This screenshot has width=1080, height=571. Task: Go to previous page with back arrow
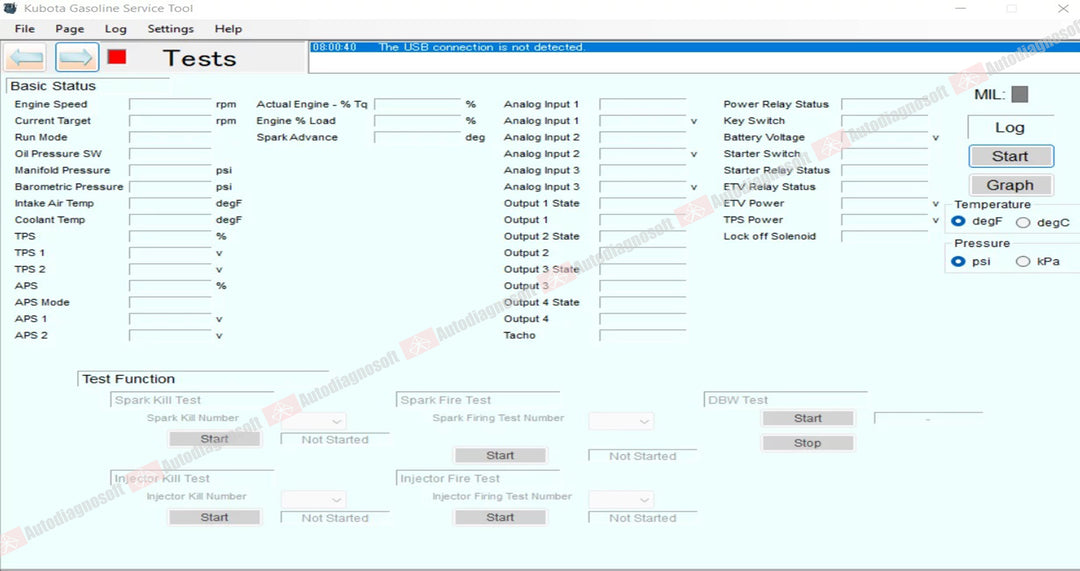[26, 57]
